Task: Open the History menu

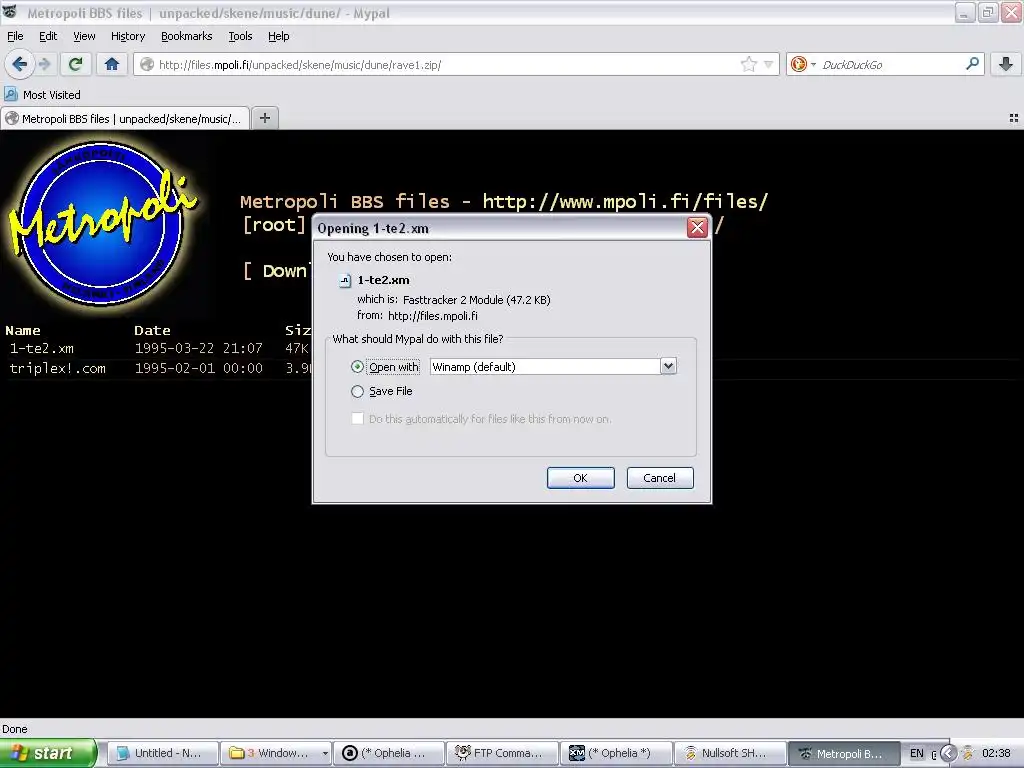Action: tap(127, 36)
